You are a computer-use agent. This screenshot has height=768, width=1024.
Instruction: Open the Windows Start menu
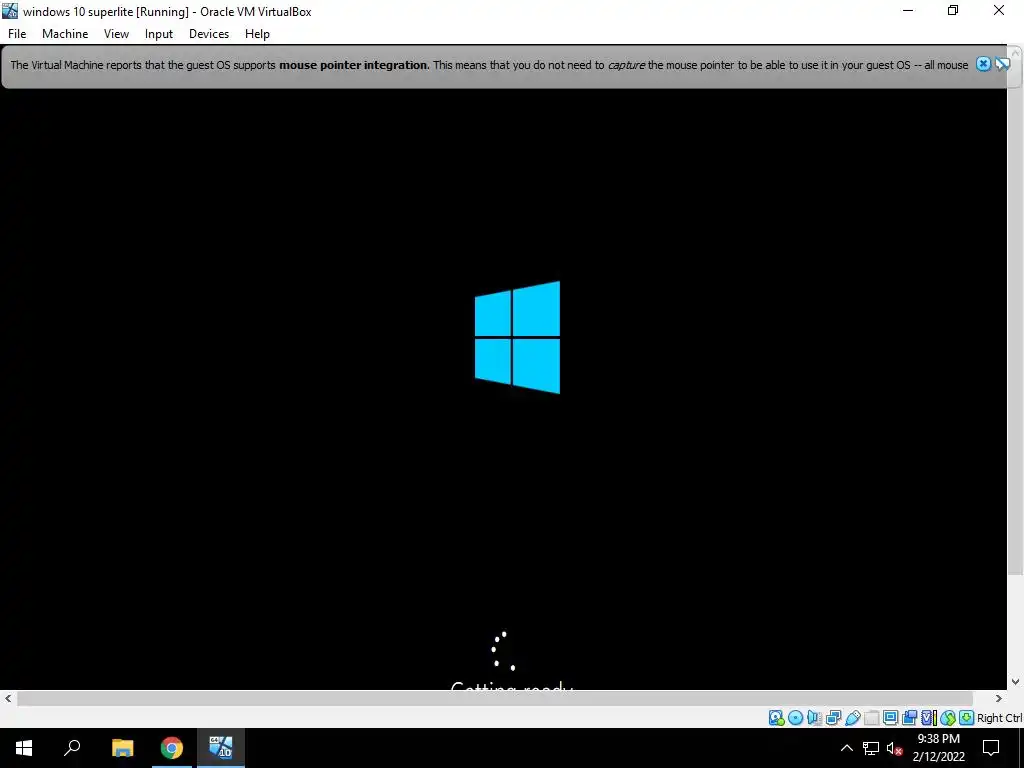[24, 748]
